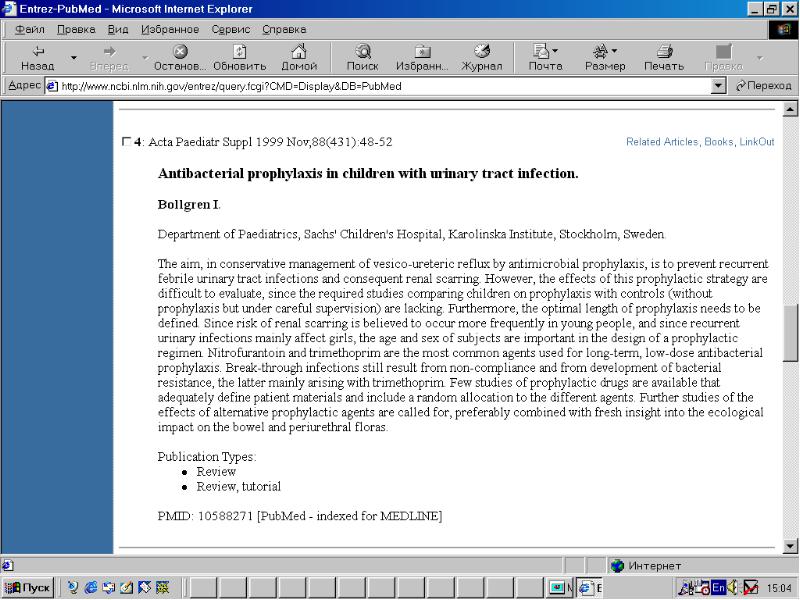Stop page loading with Останов button

tap(180, 58)
